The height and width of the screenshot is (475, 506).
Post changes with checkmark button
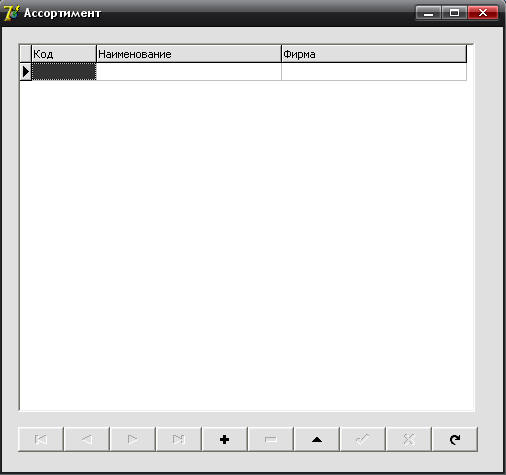363,439
